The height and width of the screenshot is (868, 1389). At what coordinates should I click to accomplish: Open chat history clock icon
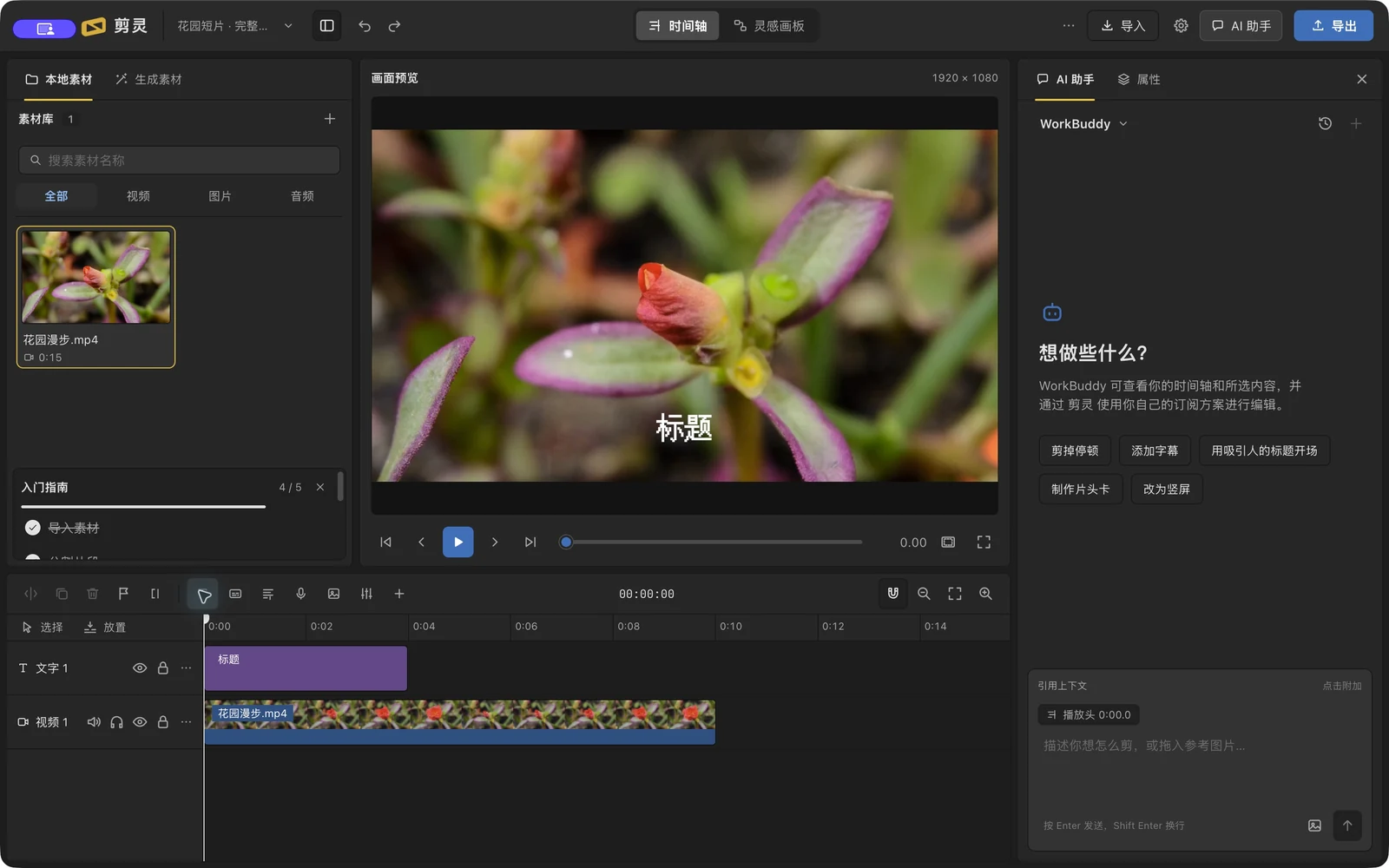(x=1325, y=123)
